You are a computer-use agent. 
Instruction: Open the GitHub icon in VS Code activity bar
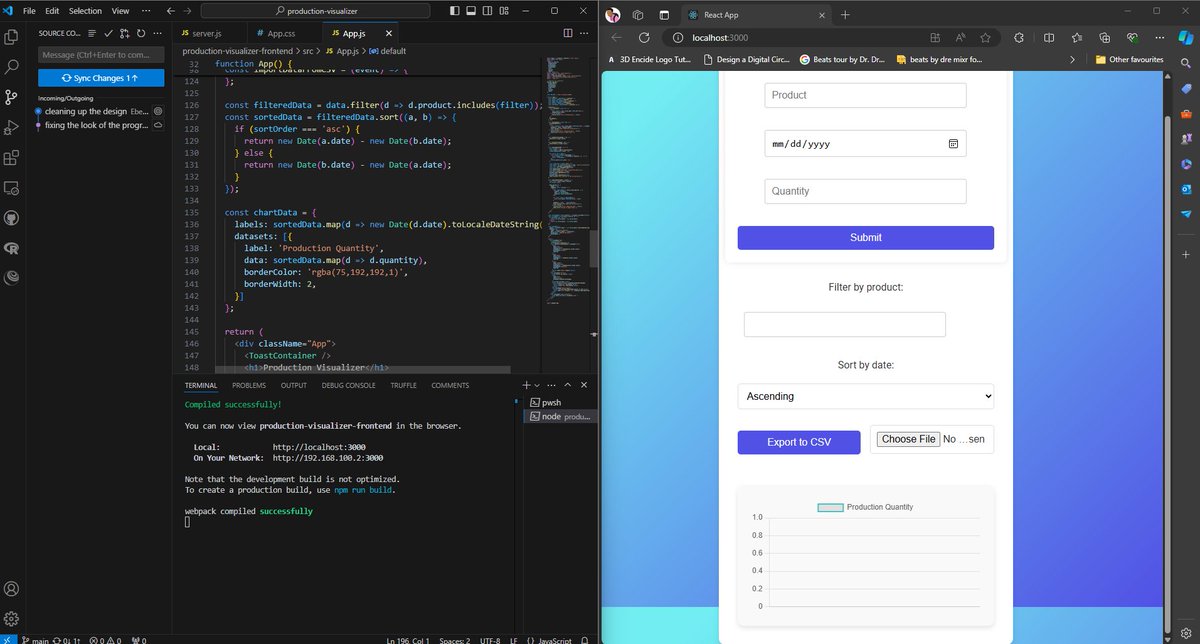coord(12,218)
